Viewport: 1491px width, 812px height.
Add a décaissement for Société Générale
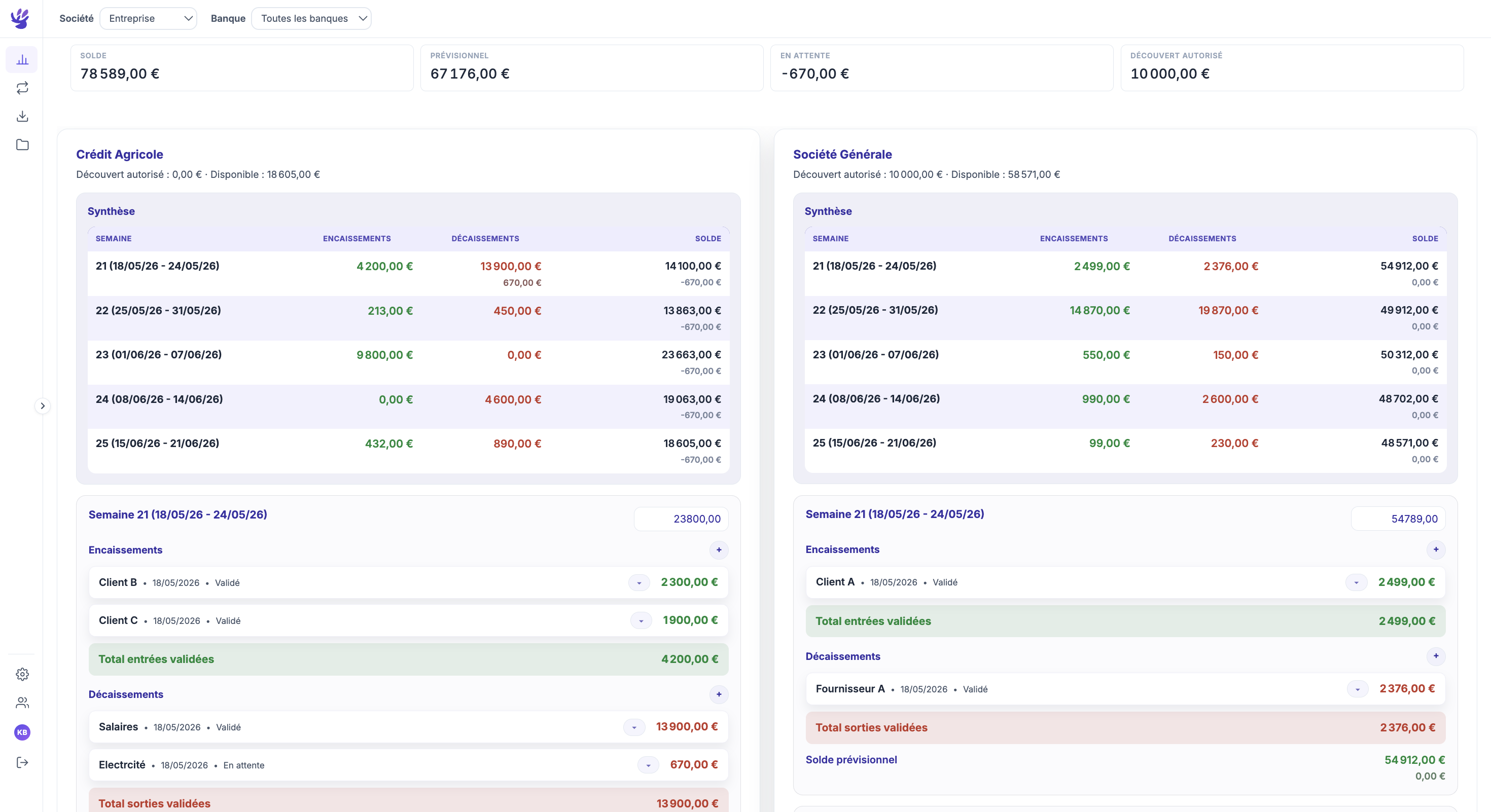[x=1436, y=656]
